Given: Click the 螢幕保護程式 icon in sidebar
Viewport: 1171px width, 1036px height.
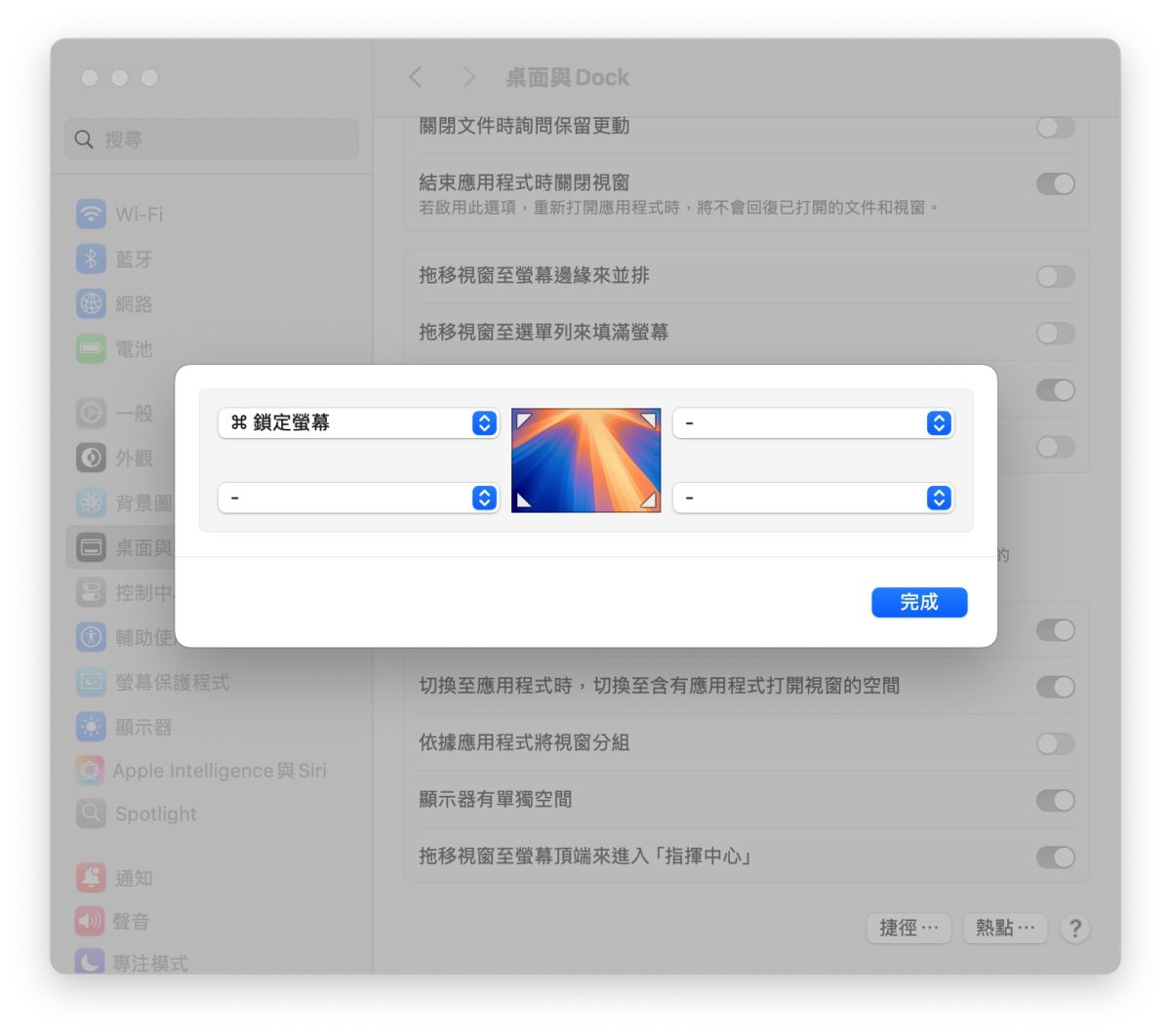Looking at the screenshot, I should click(91, 682).
